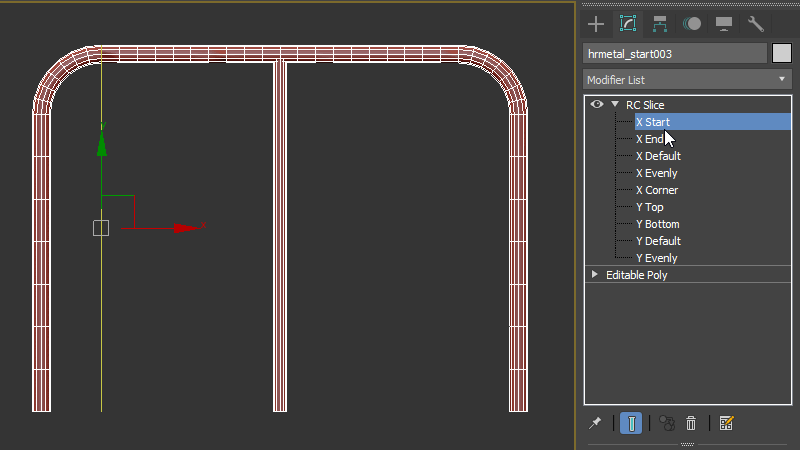Viewport: 800px width, 450px height.
Task: Toggle Show End Result button
Action: point(631,423)
